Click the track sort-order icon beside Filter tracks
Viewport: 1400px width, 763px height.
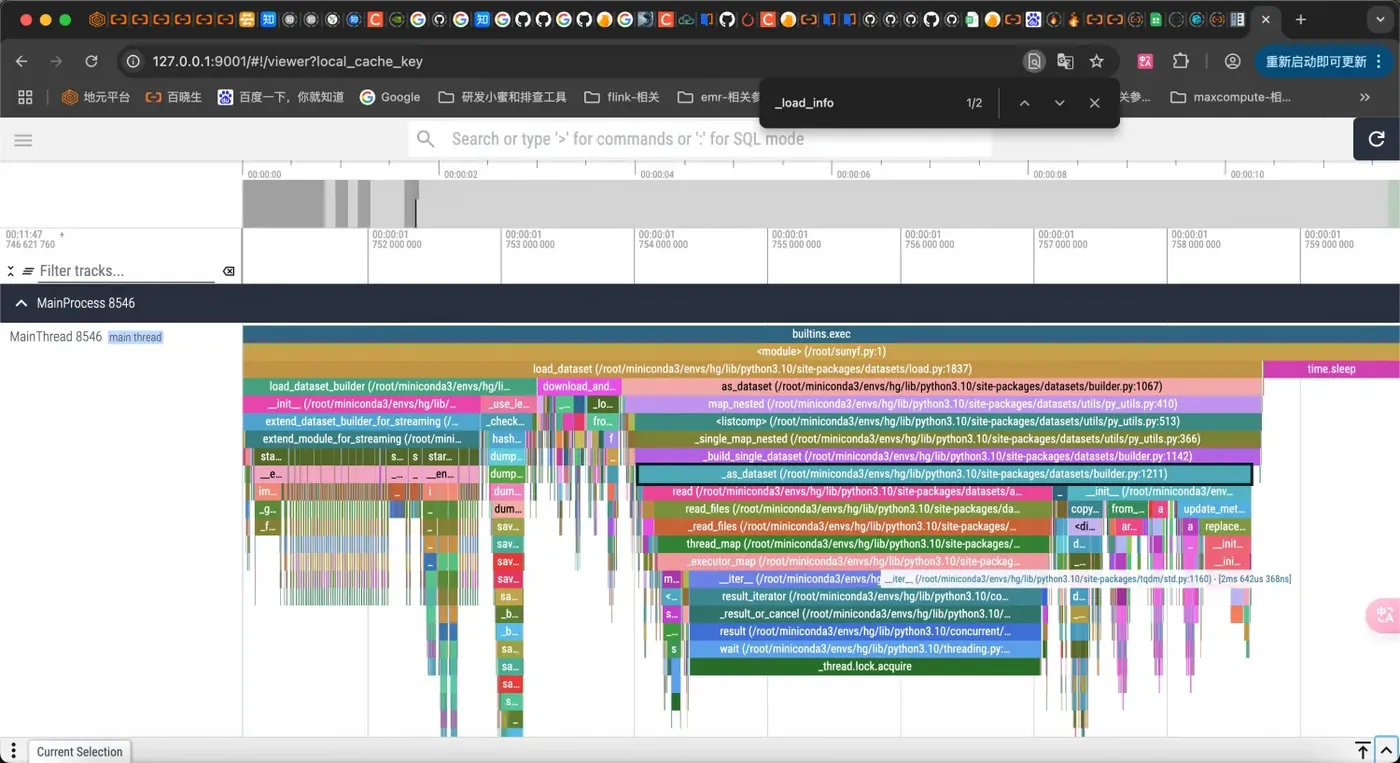pyautogui.click(x=28, y=271)
